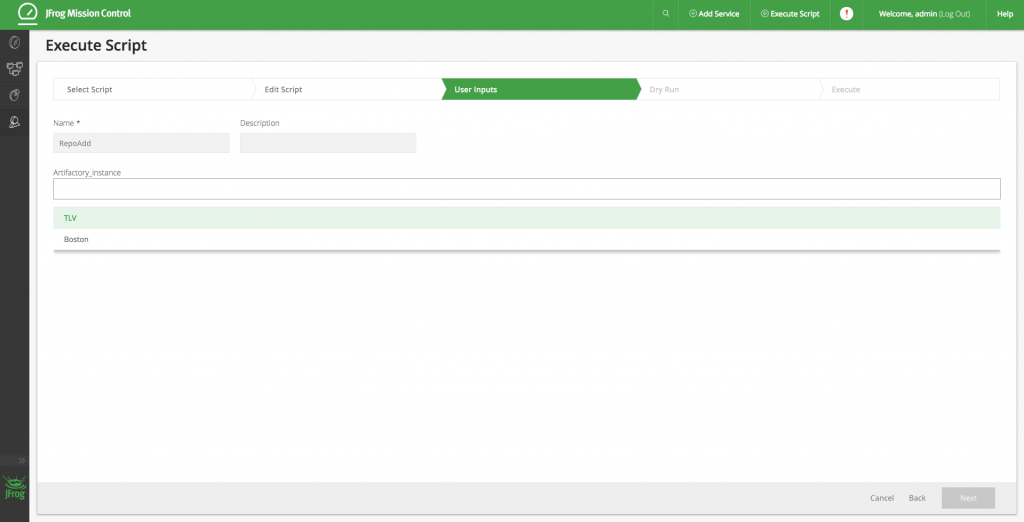1024x522 pixels.
Task: Click the Back link
Action: 917,498
